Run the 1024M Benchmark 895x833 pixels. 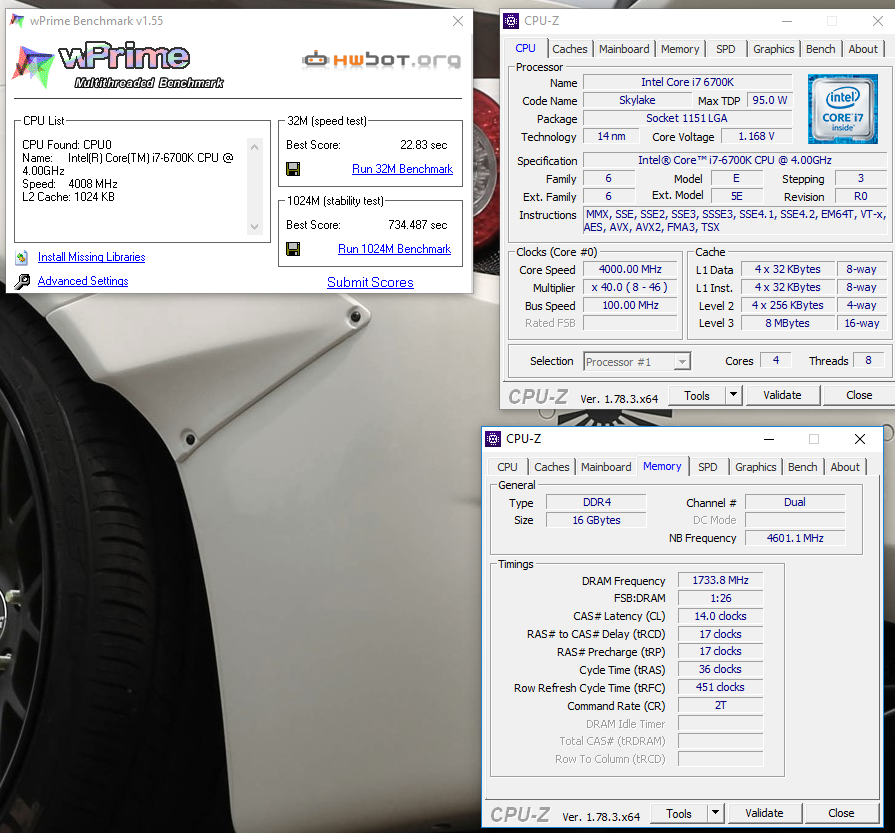[394, 249]
